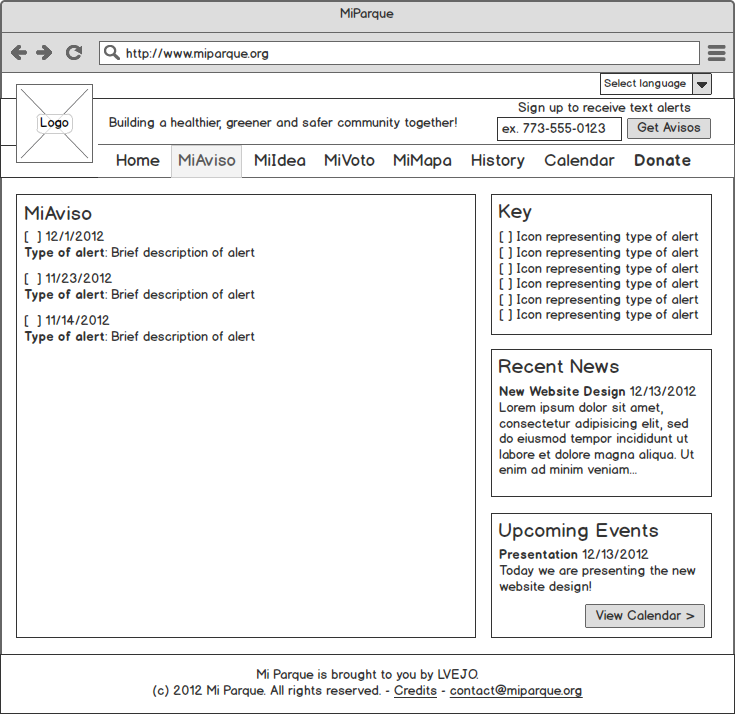
Task: Reload the page with refresh icon
Action: point(74,53)
